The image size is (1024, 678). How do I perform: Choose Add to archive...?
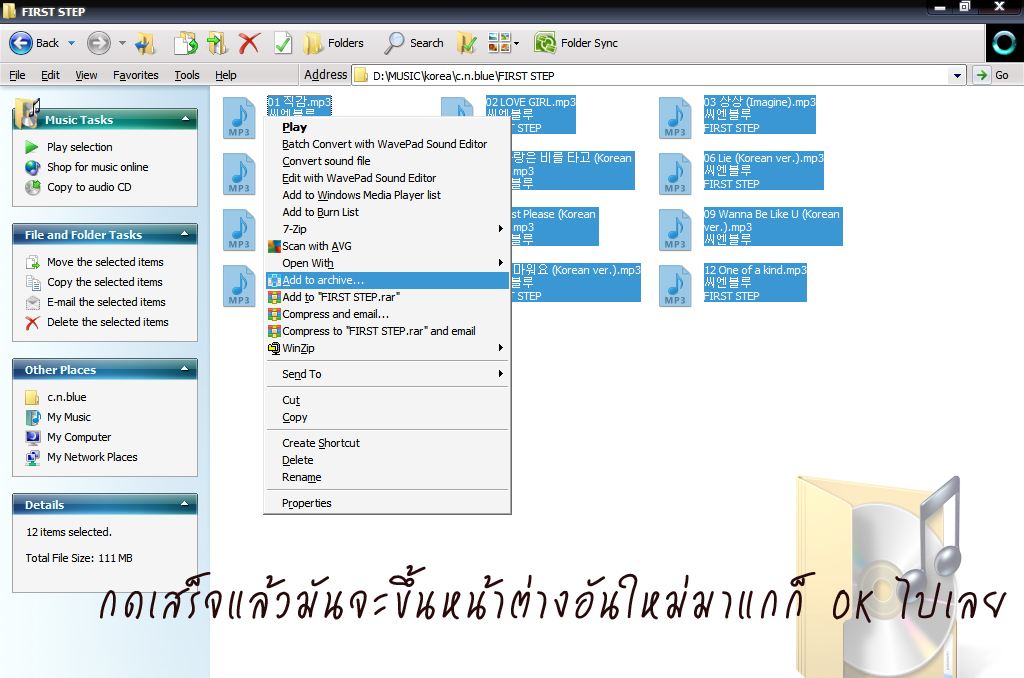(x=387, y=280)
